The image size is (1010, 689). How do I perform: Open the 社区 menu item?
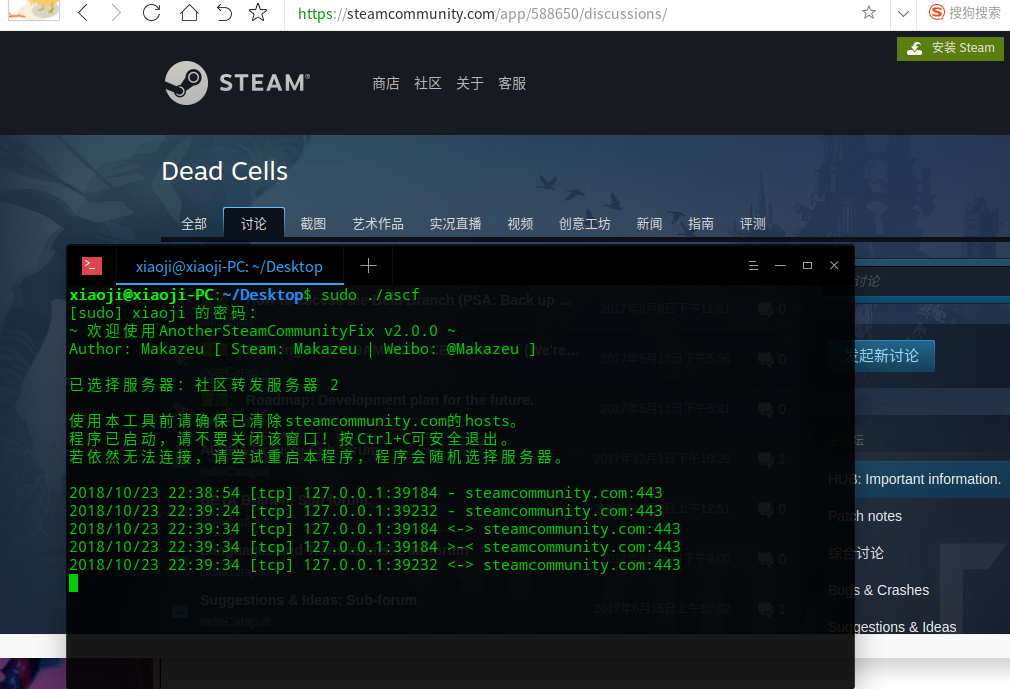[x=428, y=84]
